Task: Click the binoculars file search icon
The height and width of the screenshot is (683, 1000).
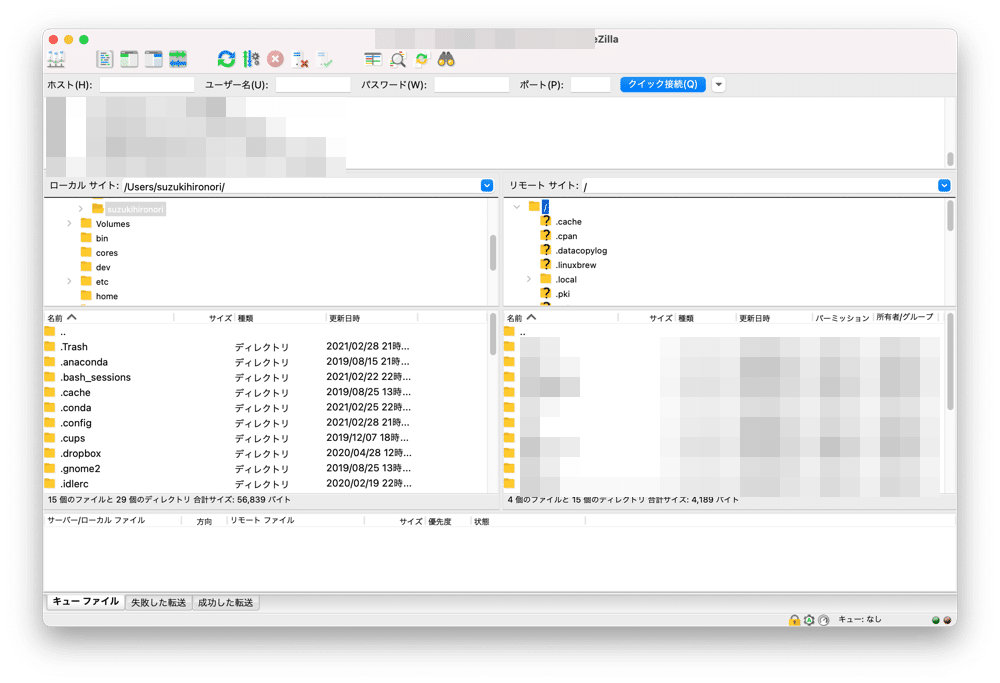Action: pos(446,59)
